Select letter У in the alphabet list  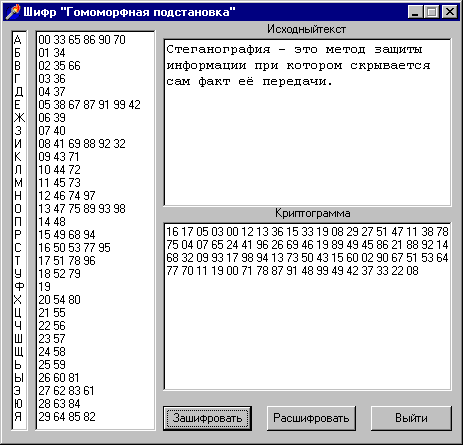[x=18, y=274]
